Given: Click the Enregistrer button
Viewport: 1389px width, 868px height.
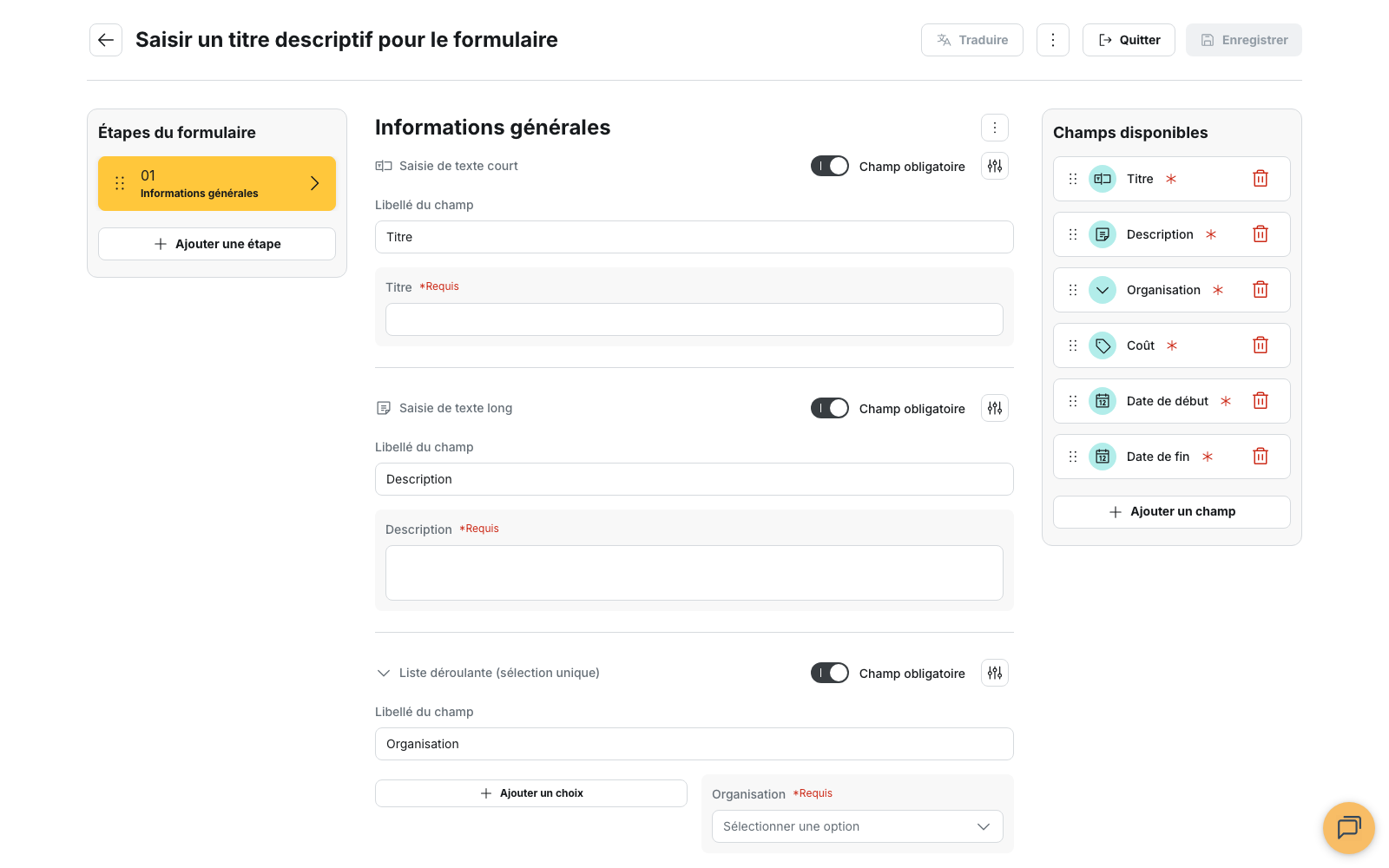Looking at the screenshot, I should (x=1244, y=40).
